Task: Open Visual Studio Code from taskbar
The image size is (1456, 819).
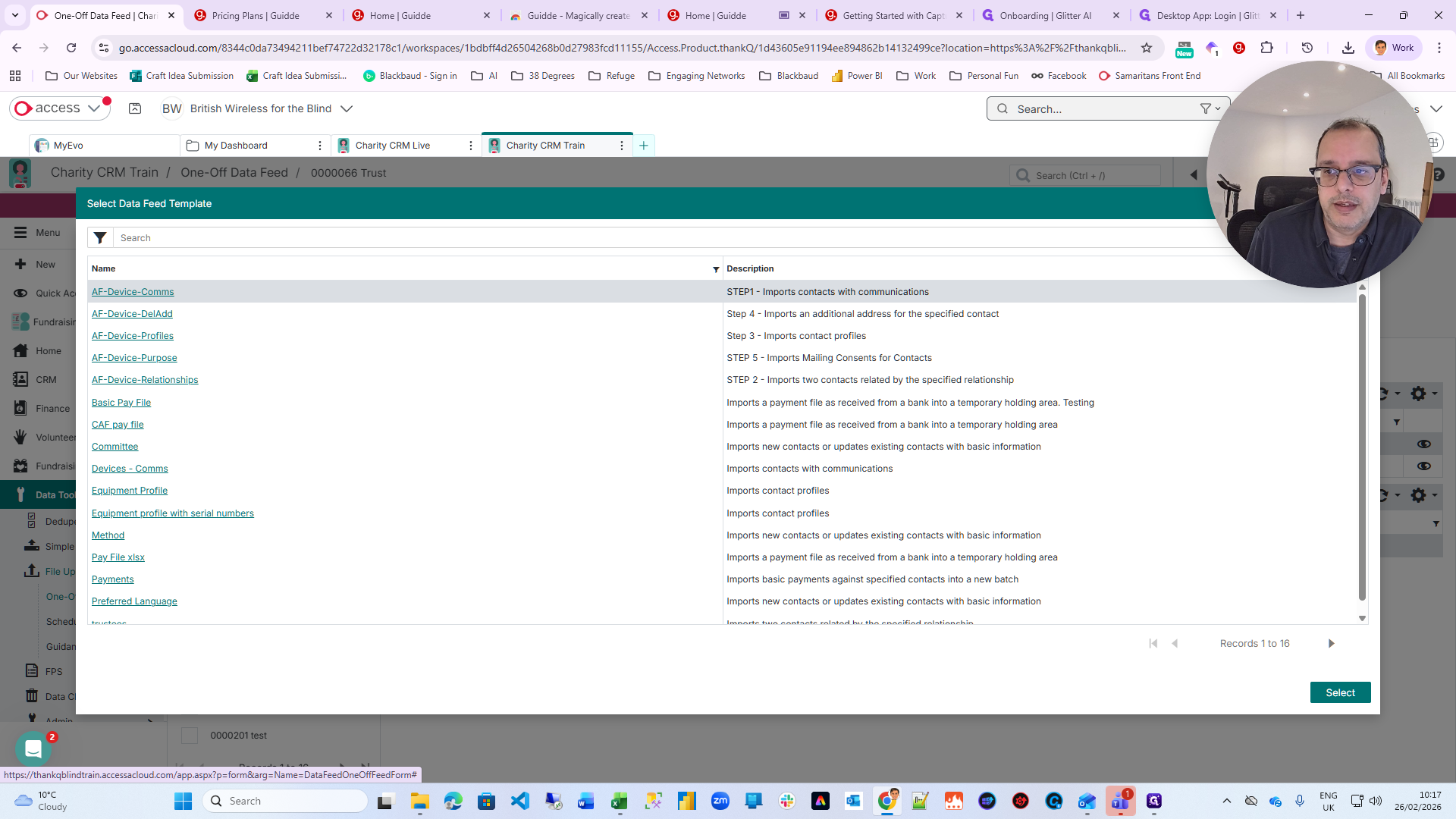Action: tap(520, 802)
